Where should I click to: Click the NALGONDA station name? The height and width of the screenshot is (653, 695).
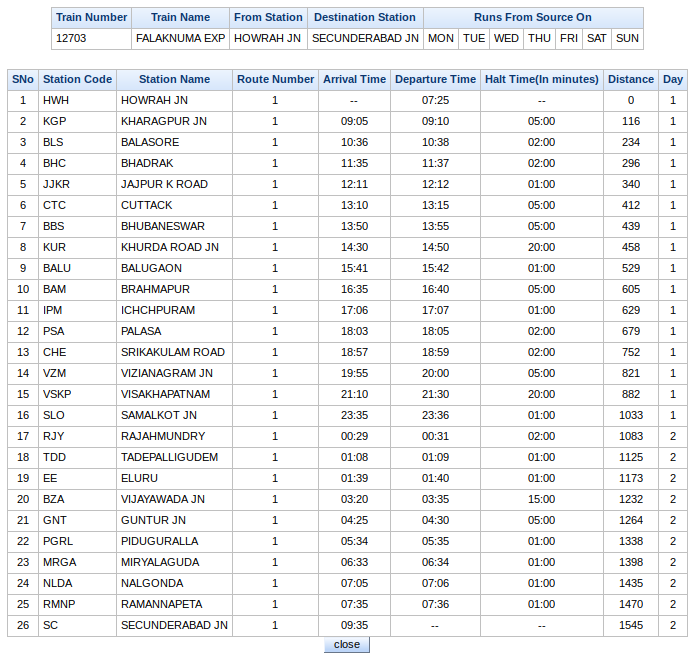click(152, 583)
